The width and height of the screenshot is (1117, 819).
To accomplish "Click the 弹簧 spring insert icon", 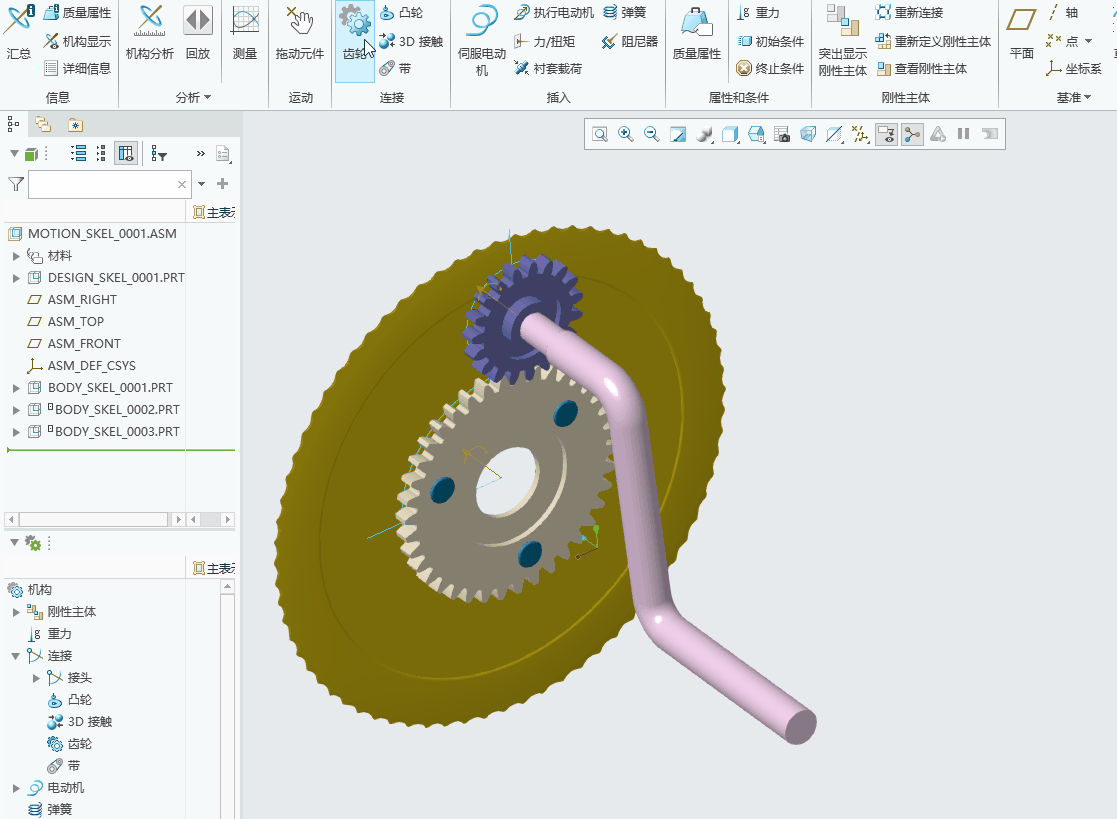I will click(625, 13).
